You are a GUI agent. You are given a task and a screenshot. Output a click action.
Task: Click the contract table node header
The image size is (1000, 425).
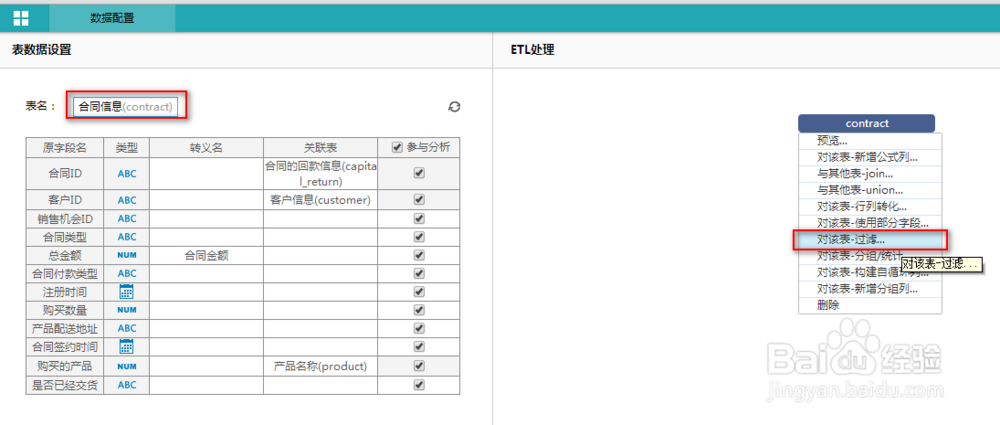point(866,123)
